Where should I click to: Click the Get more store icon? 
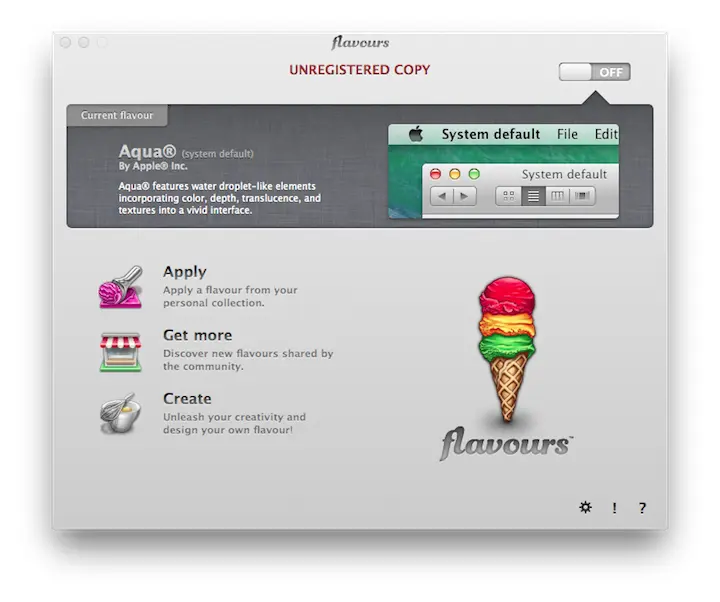tap(120, 352)
